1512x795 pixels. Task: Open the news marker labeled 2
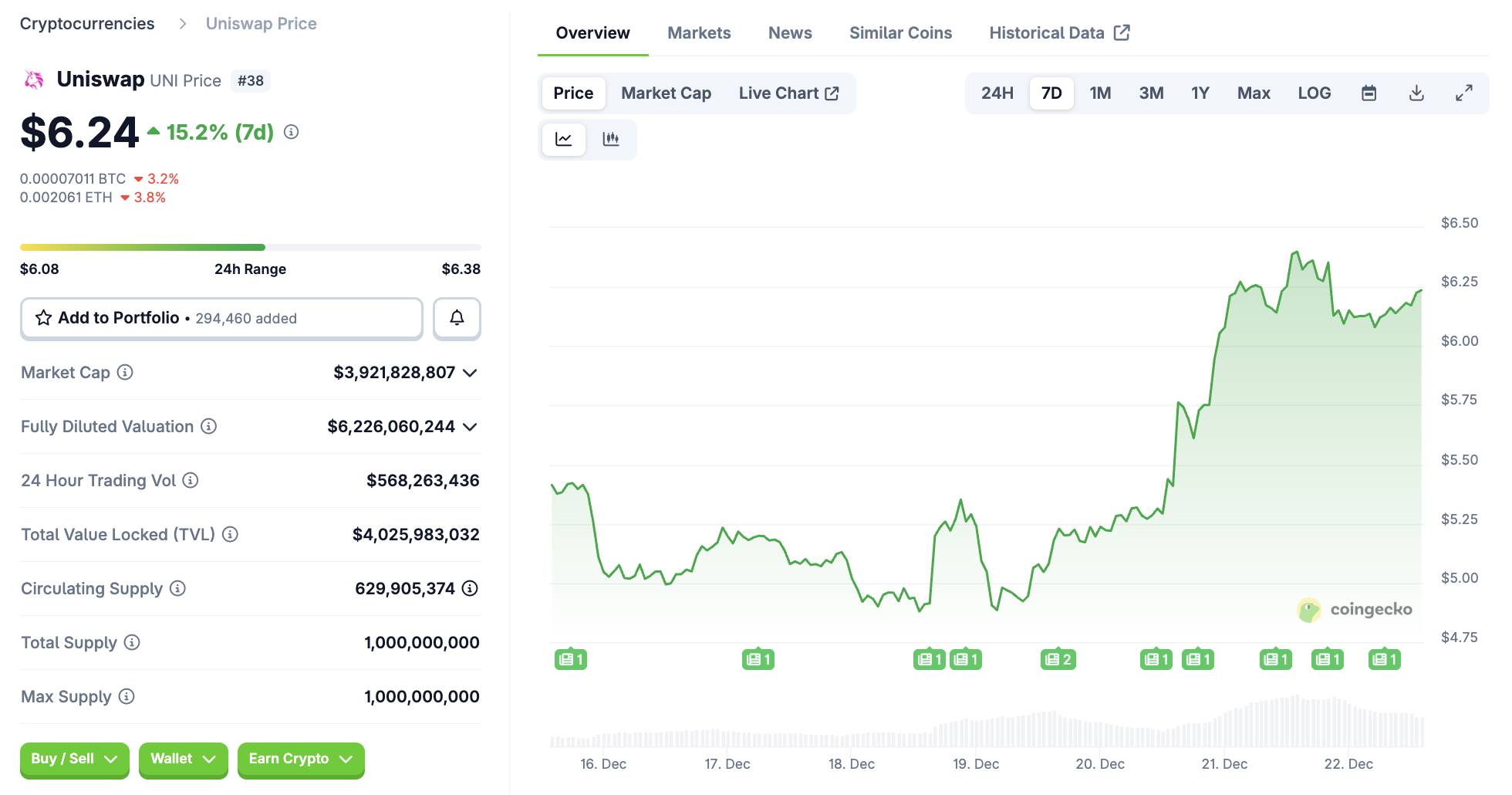pyautogui.click(x=1058, y=659)
